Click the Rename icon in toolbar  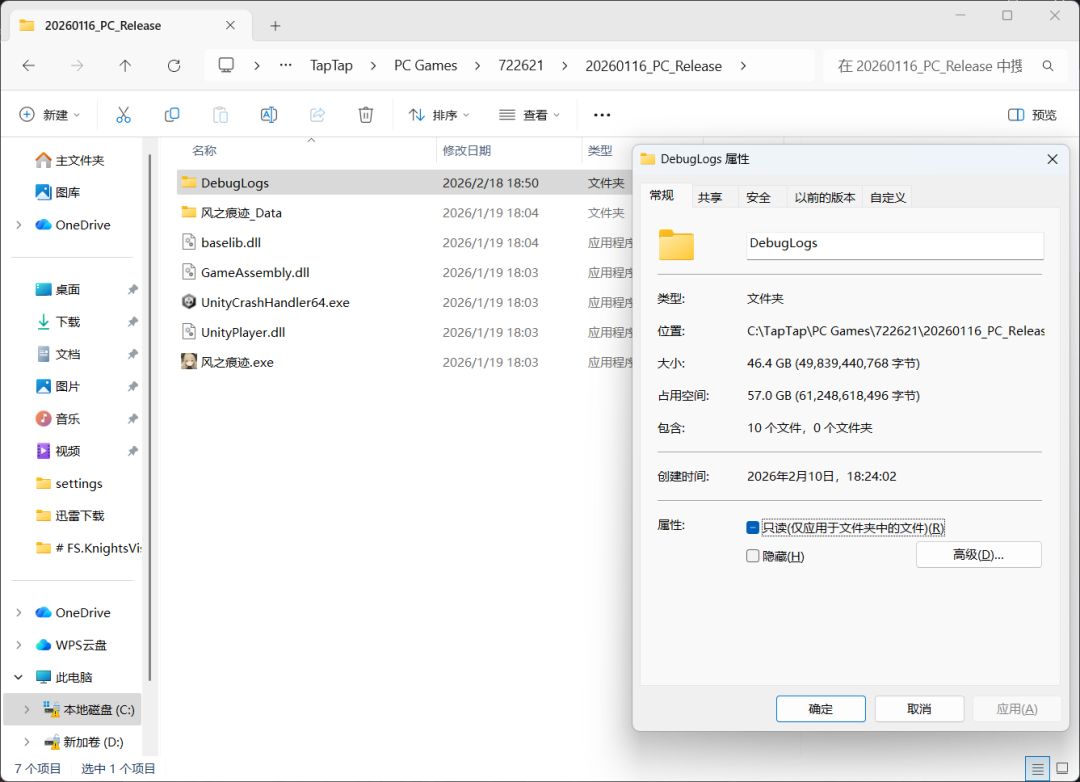tap(269, 115)
